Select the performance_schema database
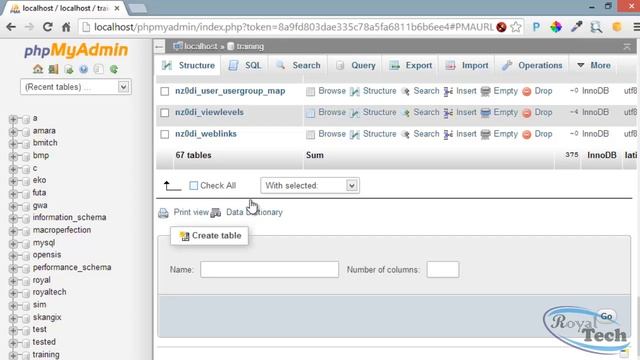The width and height of the screenshot is (640, 360). point(72,267)
